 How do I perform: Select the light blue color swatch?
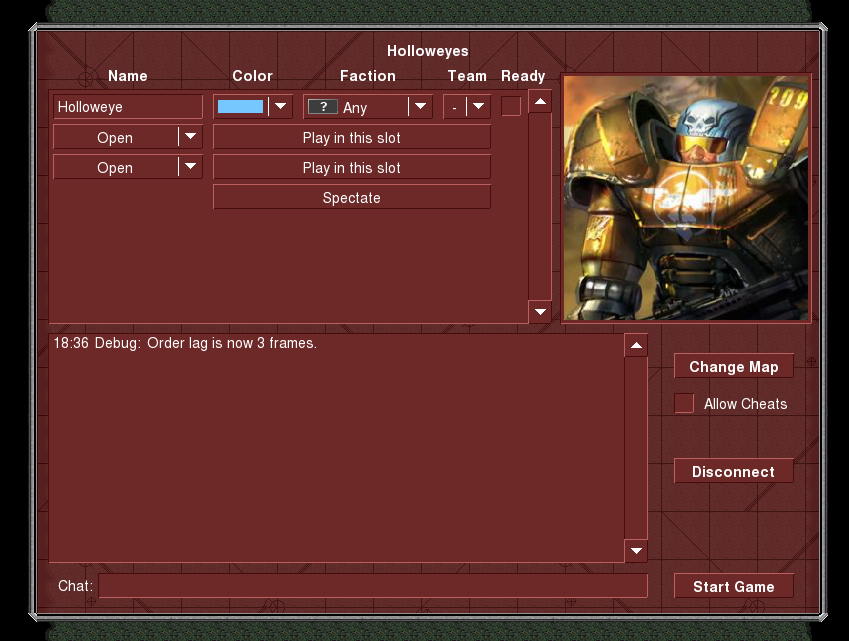[x=240, y=107]
